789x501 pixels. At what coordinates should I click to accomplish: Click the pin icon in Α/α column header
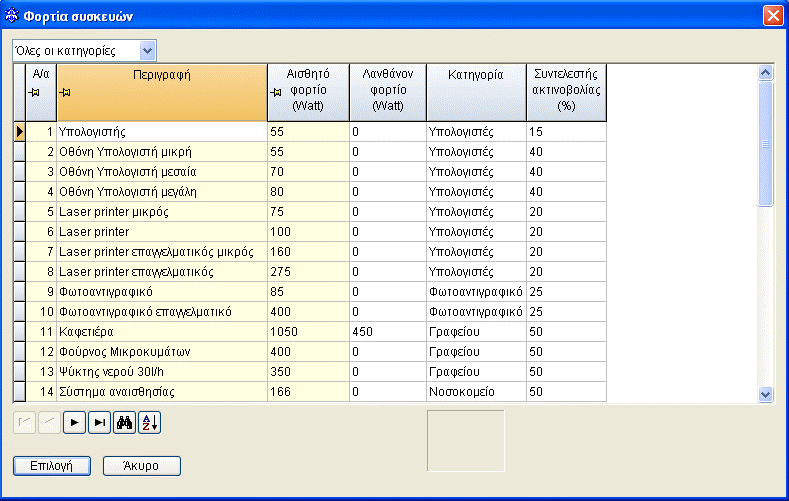[x=34, y=93]
